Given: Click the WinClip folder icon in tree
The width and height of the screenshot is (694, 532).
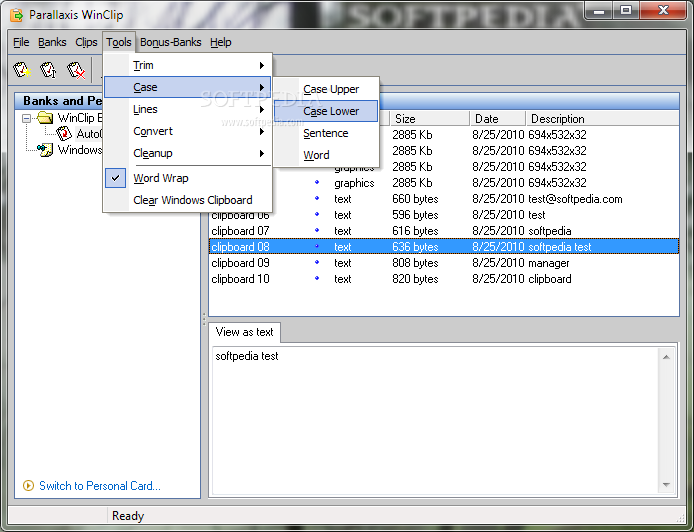Looking at the screenshot, I should click(x=45, y=118).
